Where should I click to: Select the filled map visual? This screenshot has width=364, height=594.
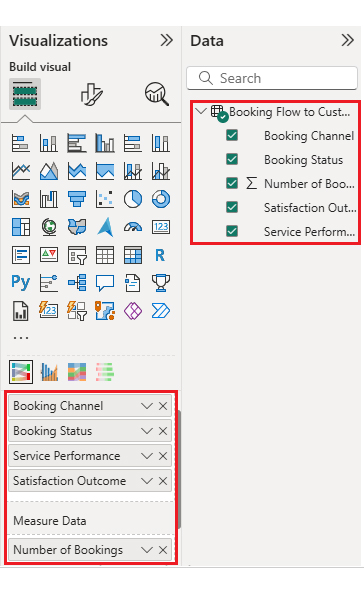(x=77, y=227)
